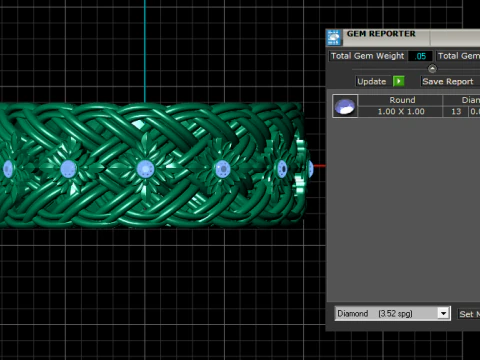This screenshot has height=360, width=480.
Task: Click the Update label
Action: click(372, 81)
